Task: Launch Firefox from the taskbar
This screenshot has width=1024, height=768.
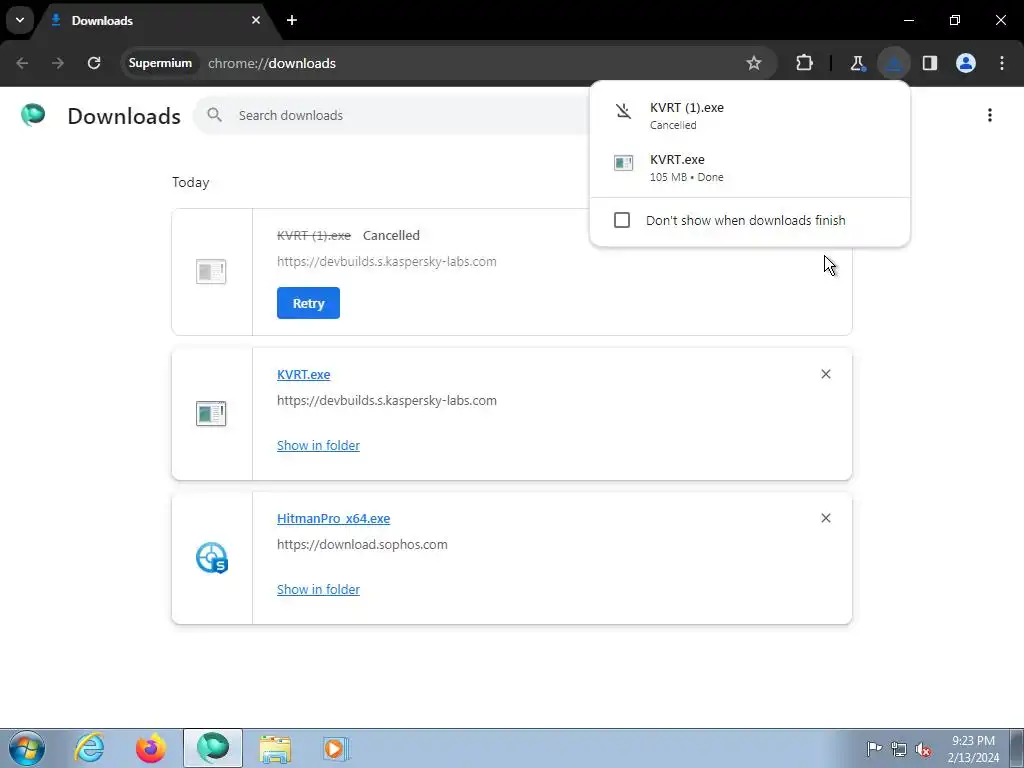Action: pyautogui.click(x=151, y=748)
